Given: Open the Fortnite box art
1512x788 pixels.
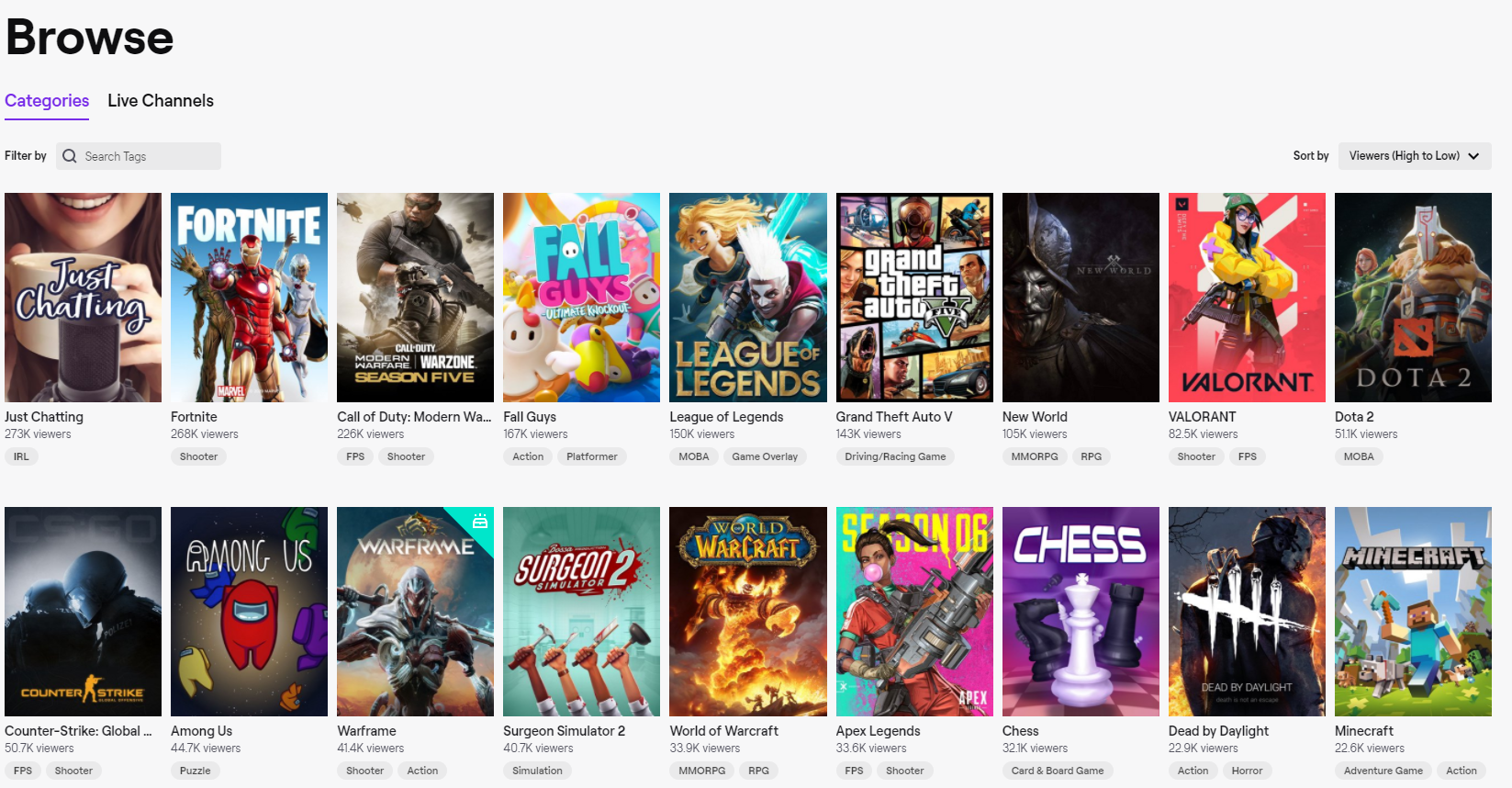Looking at the screenshot, I should click(249, 298).
